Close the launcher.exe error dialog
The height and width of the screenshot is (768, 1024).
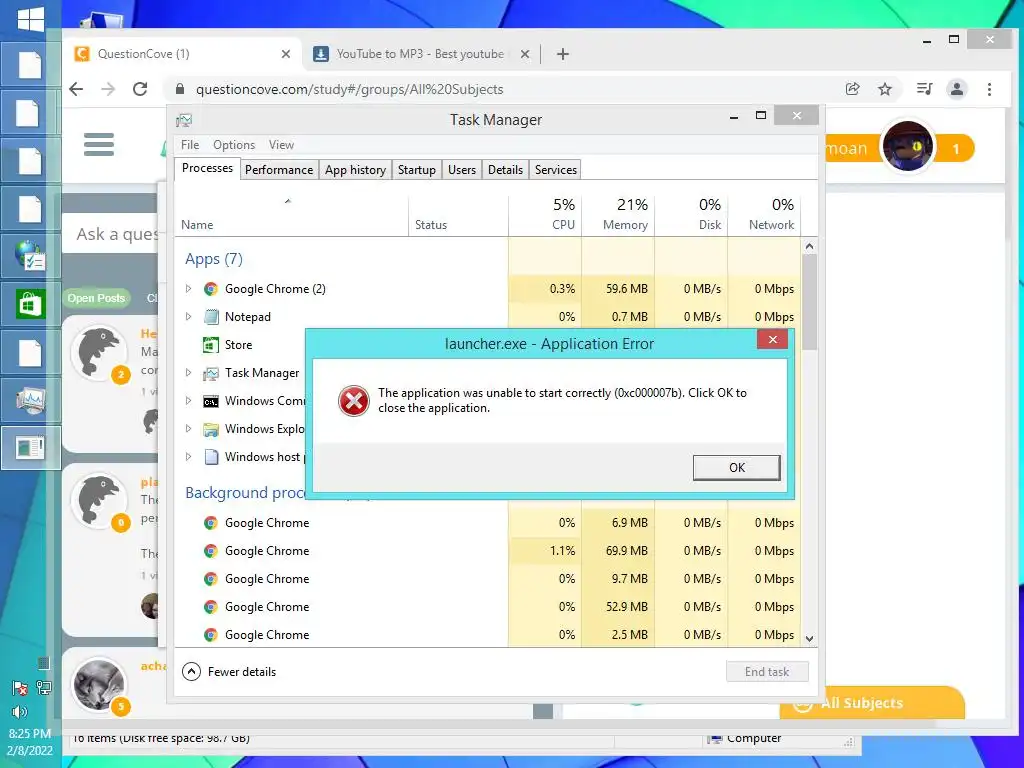(x=773, y=340)
